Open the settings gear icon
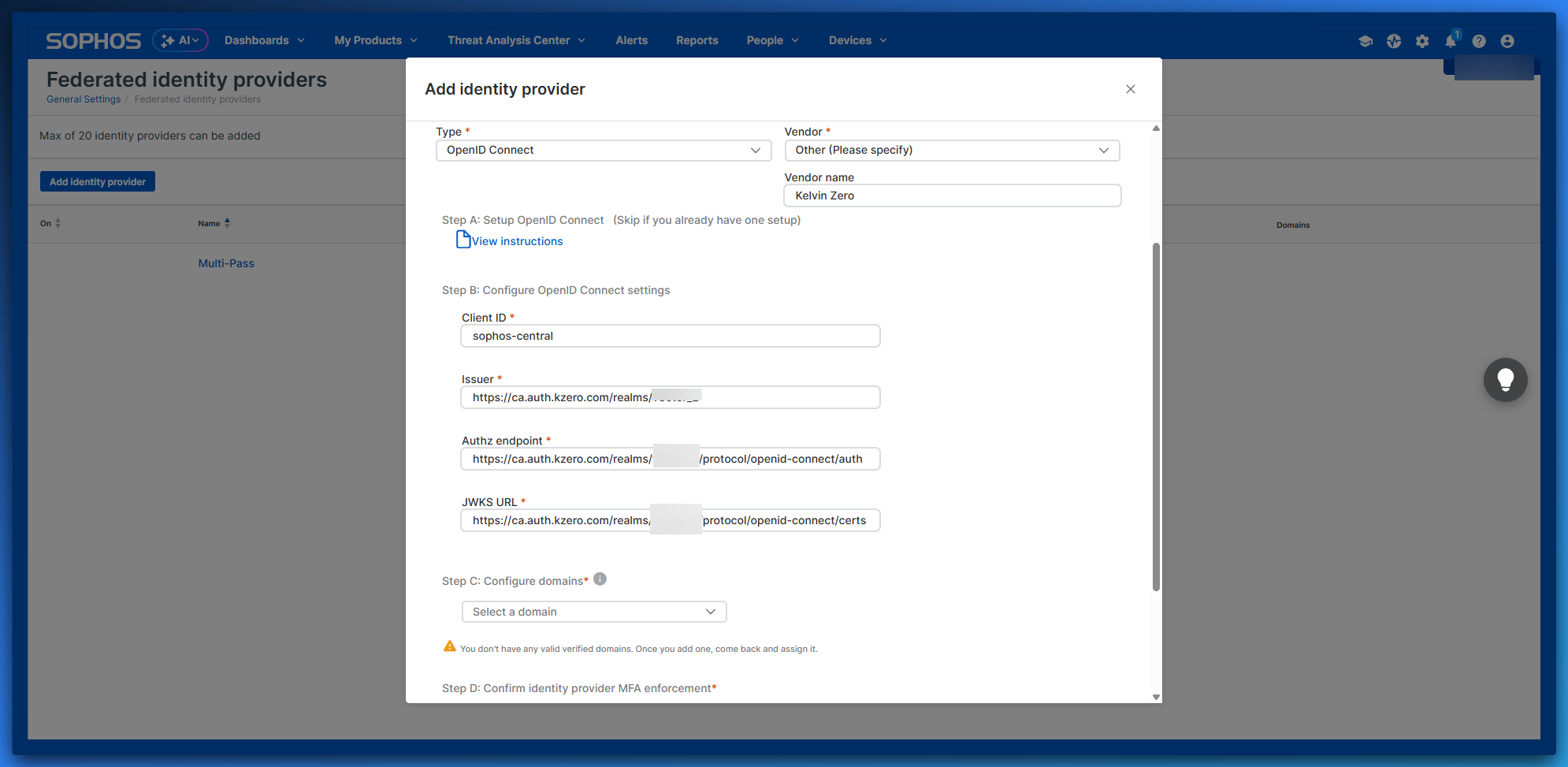This screenshot has height=767, width=1568. pyautogui.click(x=1422, y=41)
